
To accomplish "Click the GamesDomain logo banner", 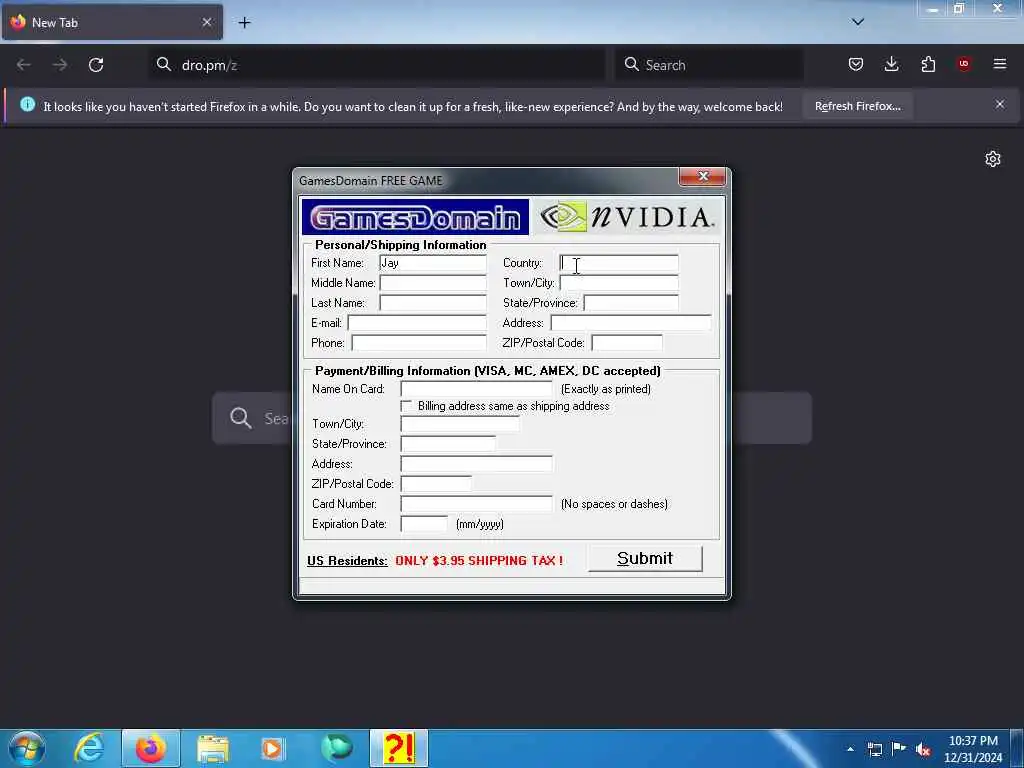I will point(415,217).
